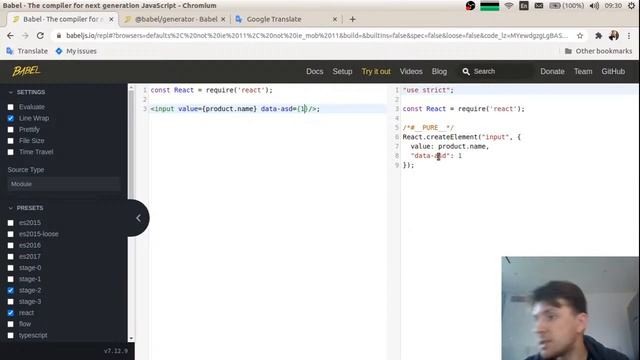This screenshot has height=360, width=640.
Task: Open Setup in the Babel navbar
Action: pos(342,71)
